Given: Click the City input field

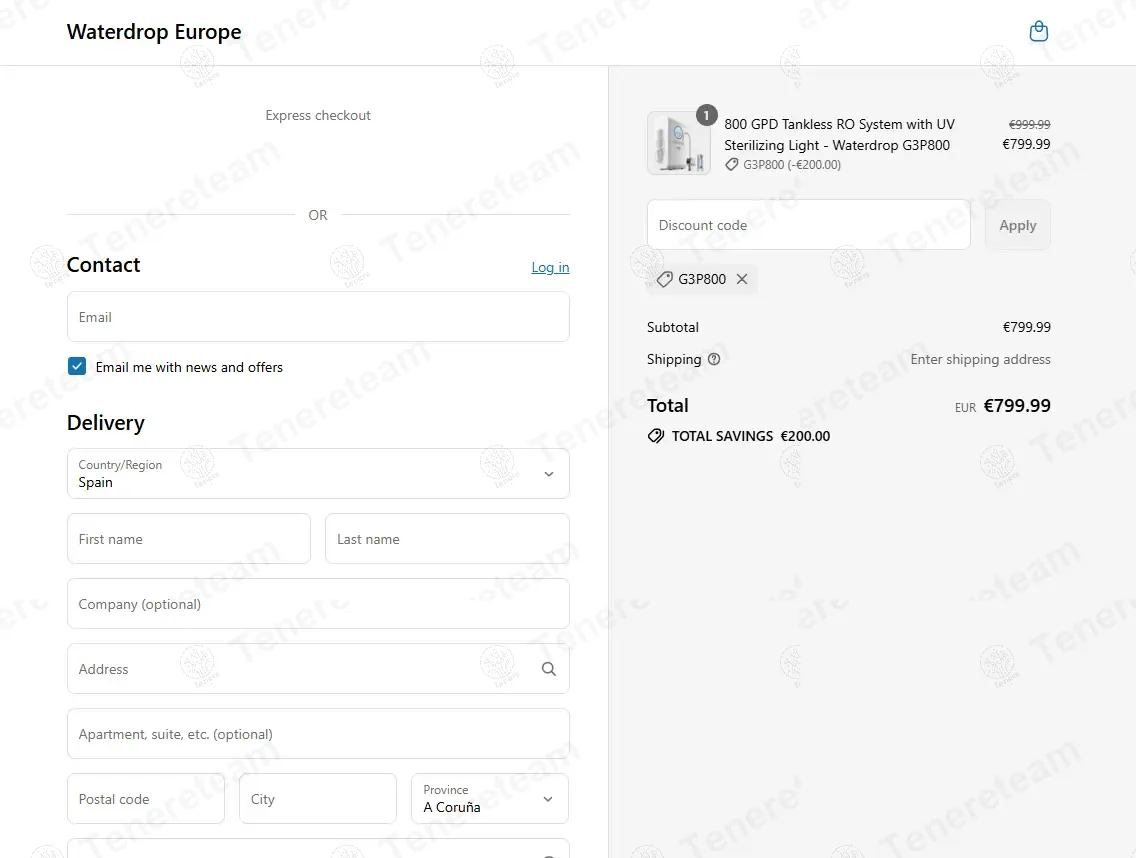Looking at the screenshot, I should 318,799.
